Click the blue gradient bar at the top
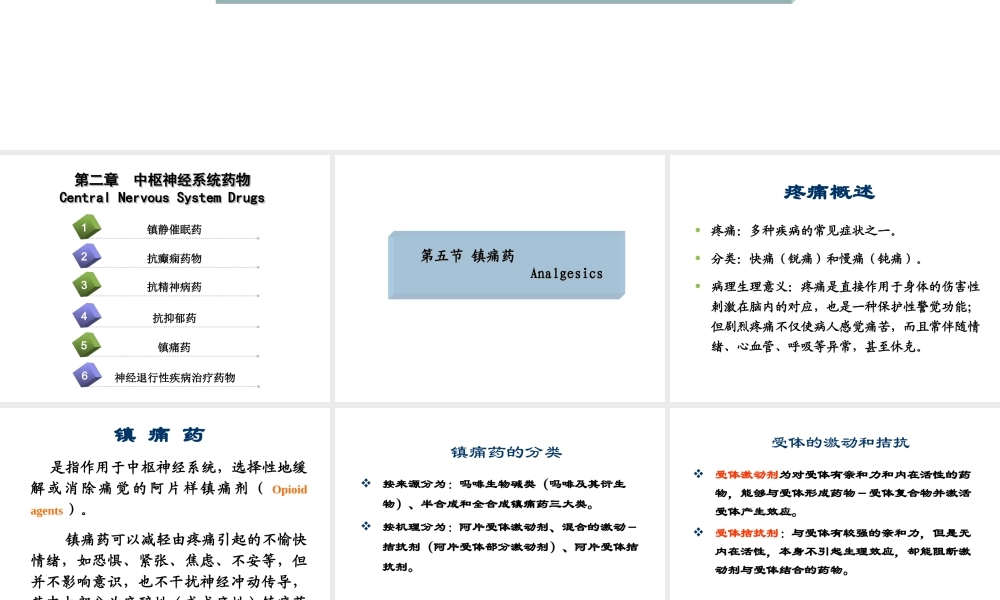The width and height of the screenshot is (1000, 600). click(506, 2)
